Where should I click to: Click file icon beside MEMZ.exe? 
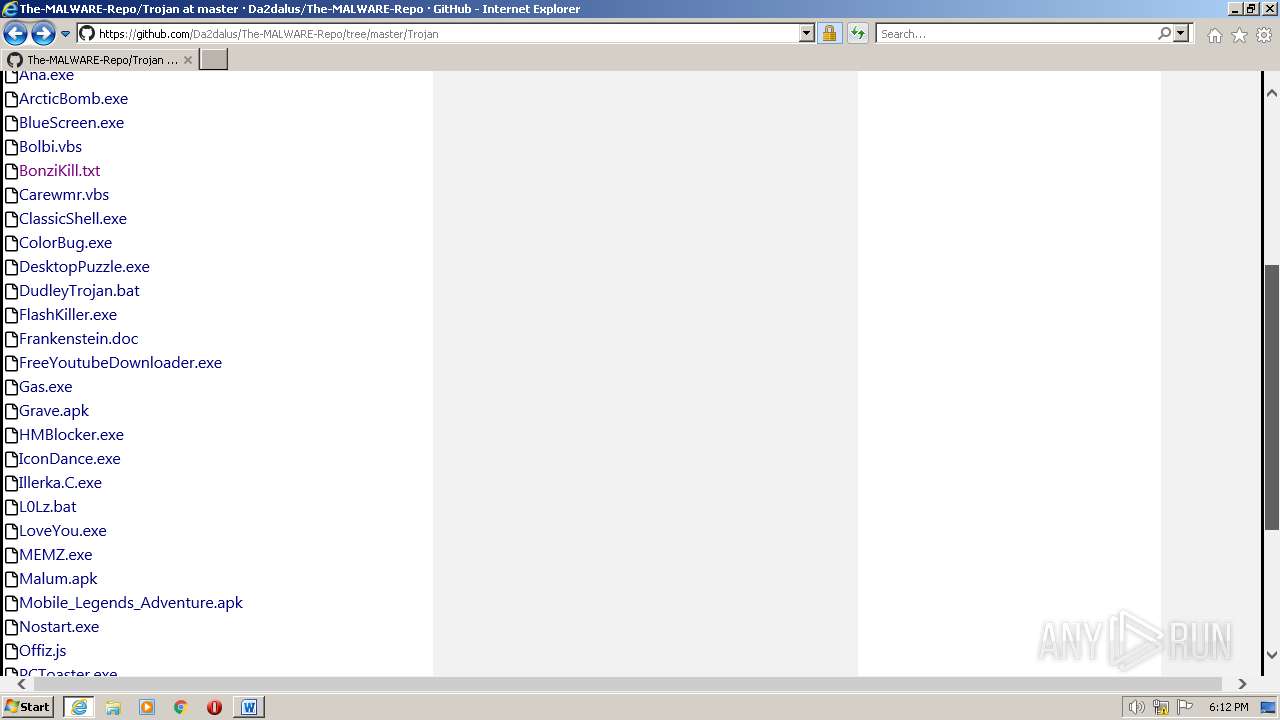(12, 555)
